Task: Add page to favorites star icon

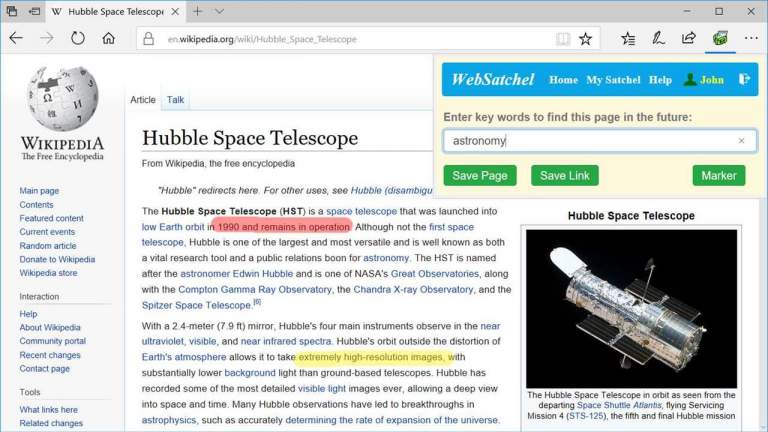Action: click(x=585, y=39)
